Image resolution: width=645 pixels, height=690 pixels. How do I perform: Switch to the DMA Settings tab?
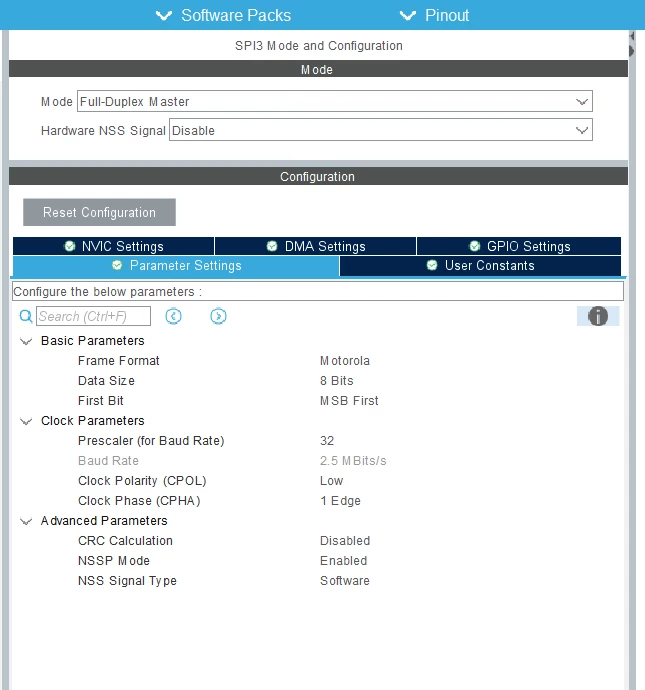(315, 246)
